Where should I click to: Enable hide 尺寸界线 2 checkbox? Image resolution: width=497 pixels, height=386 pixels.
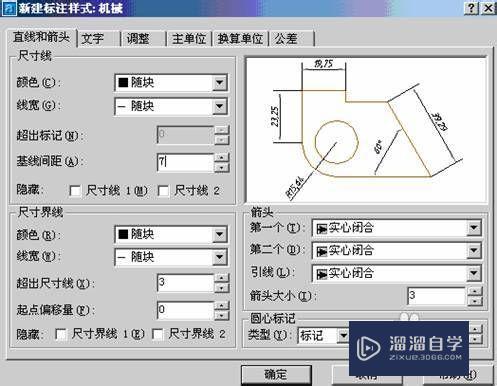pos(158,334)
